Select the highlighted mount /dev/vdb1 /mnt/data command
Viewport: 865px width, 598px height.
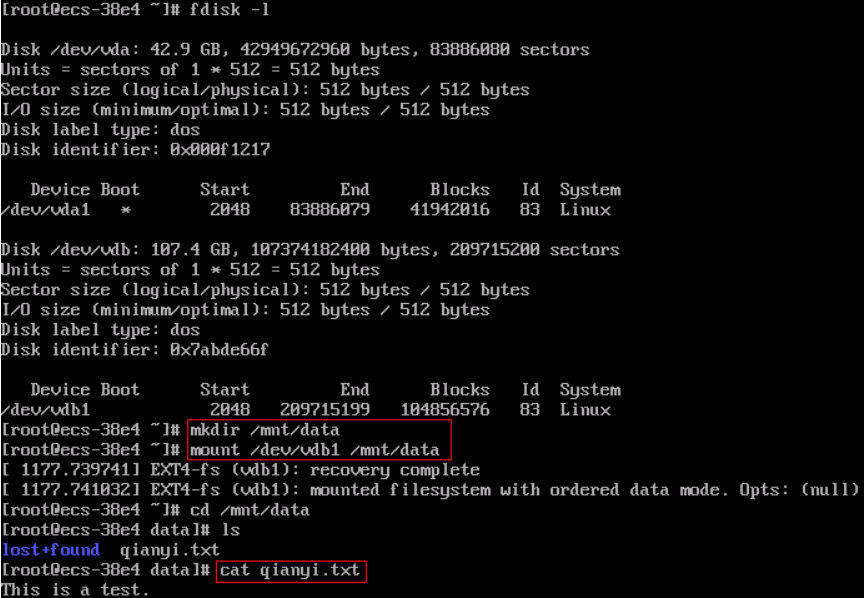pos(315,450)
